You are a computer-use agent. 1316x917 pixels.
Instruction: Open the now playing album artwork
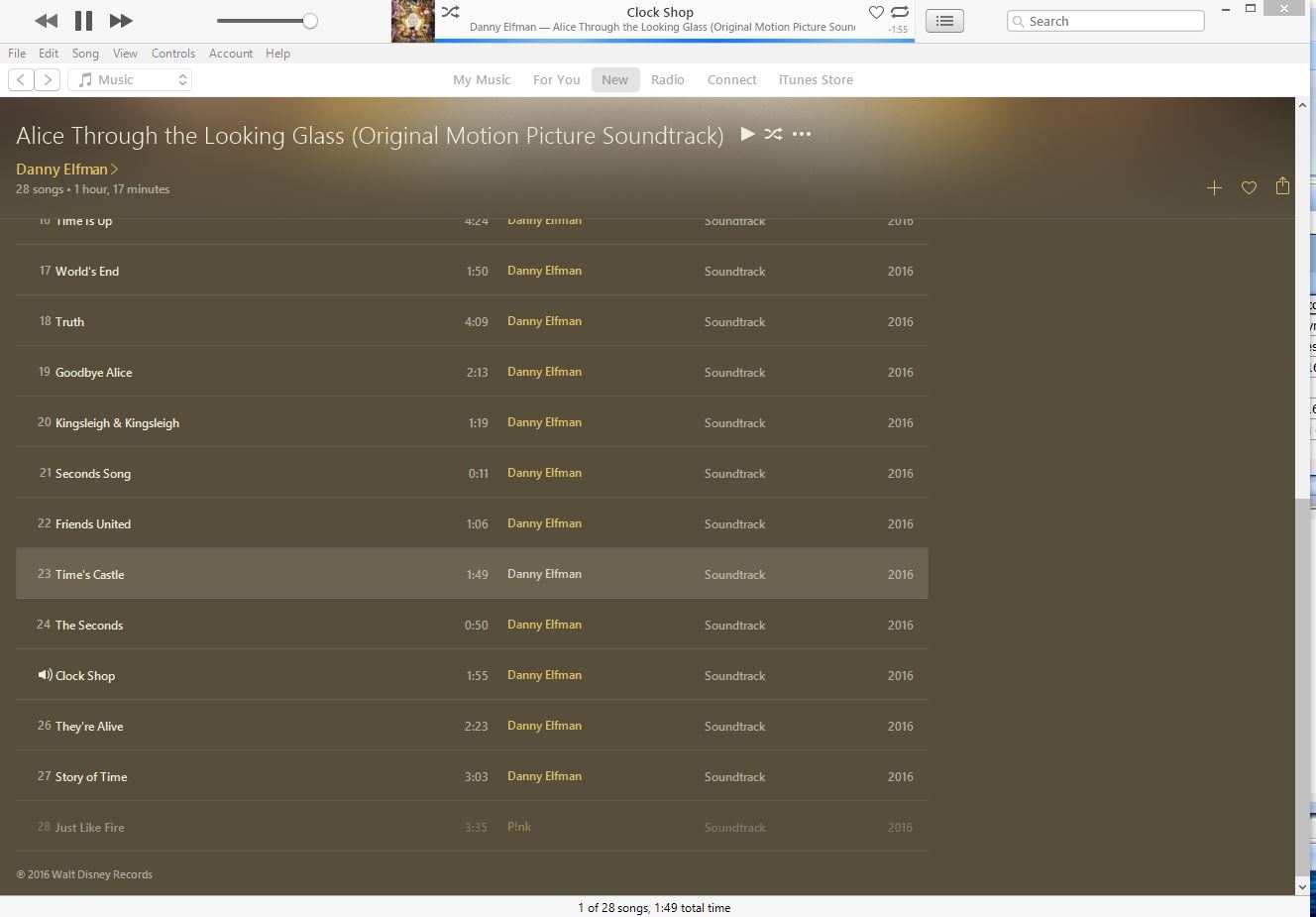point(413,21)
